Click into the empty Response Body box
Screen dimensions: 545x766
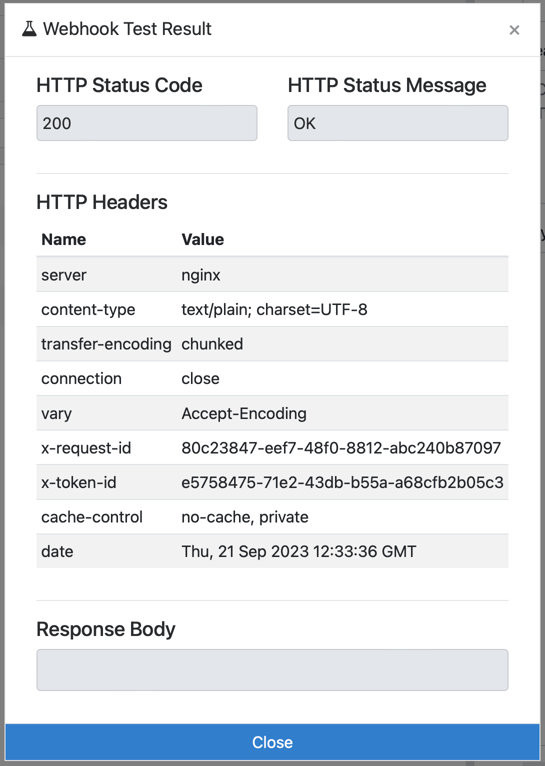pos(272,670)
